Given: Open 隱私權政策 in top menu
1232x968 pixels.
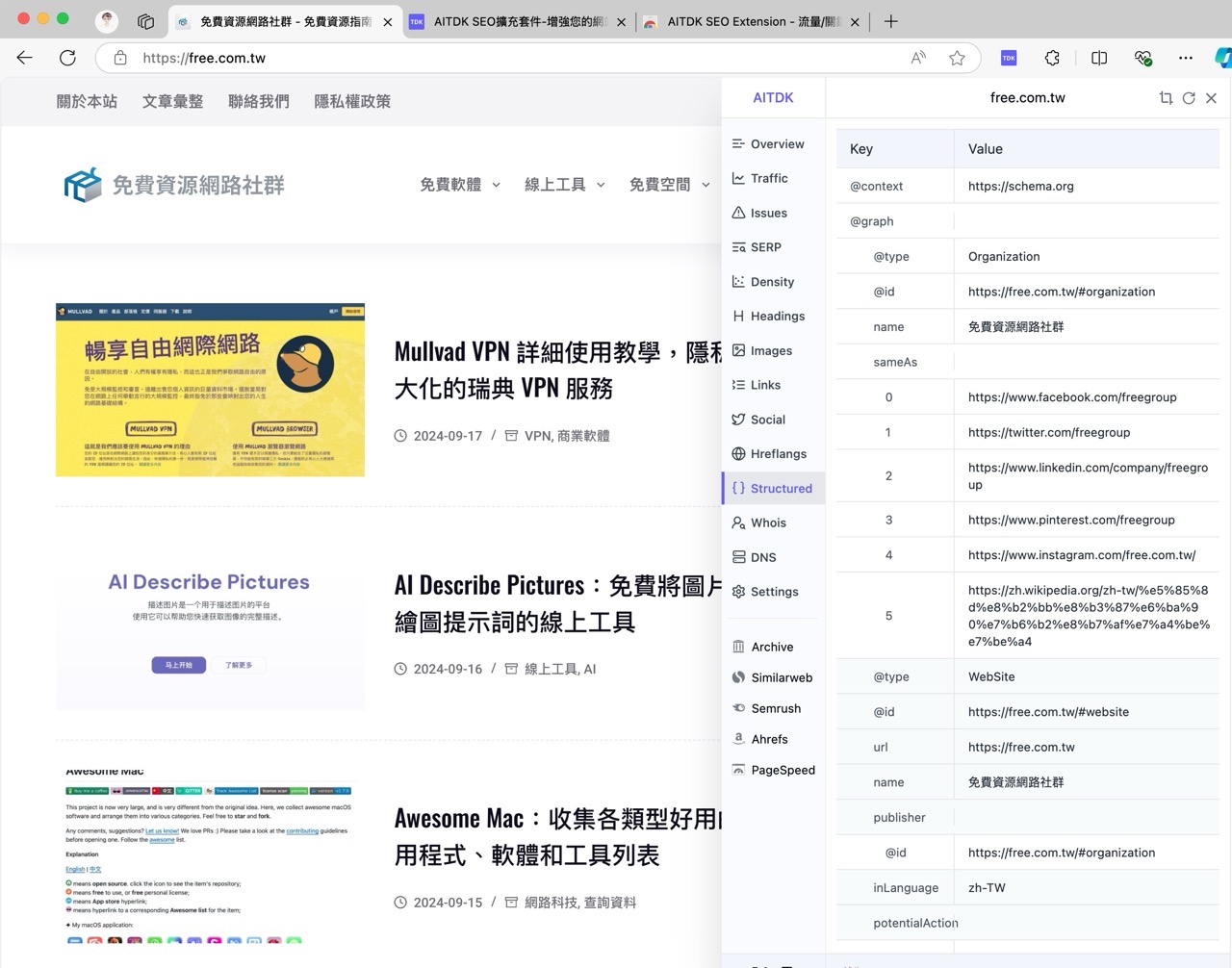Looking at the screenshot, I should tap(352, 102).
